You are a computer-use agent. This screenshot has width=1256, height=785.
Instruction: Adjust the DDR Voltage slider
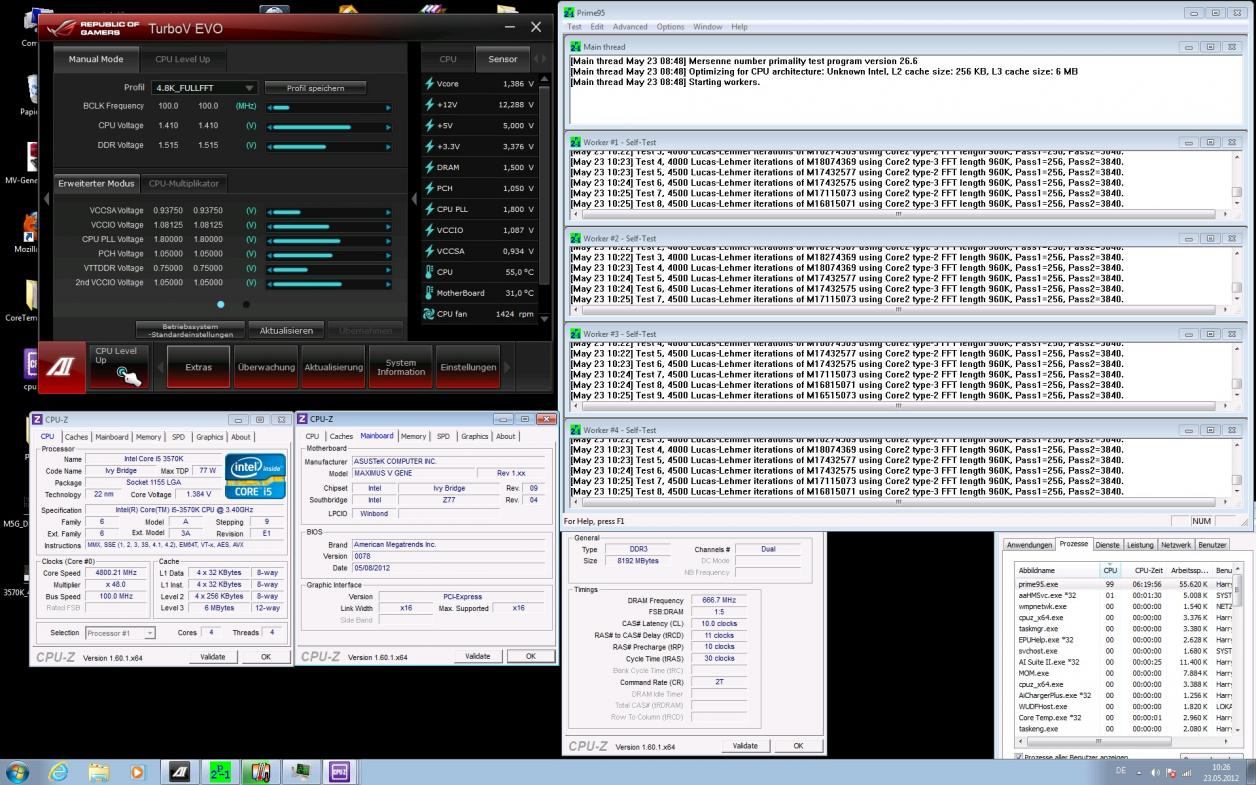point(327,146)
